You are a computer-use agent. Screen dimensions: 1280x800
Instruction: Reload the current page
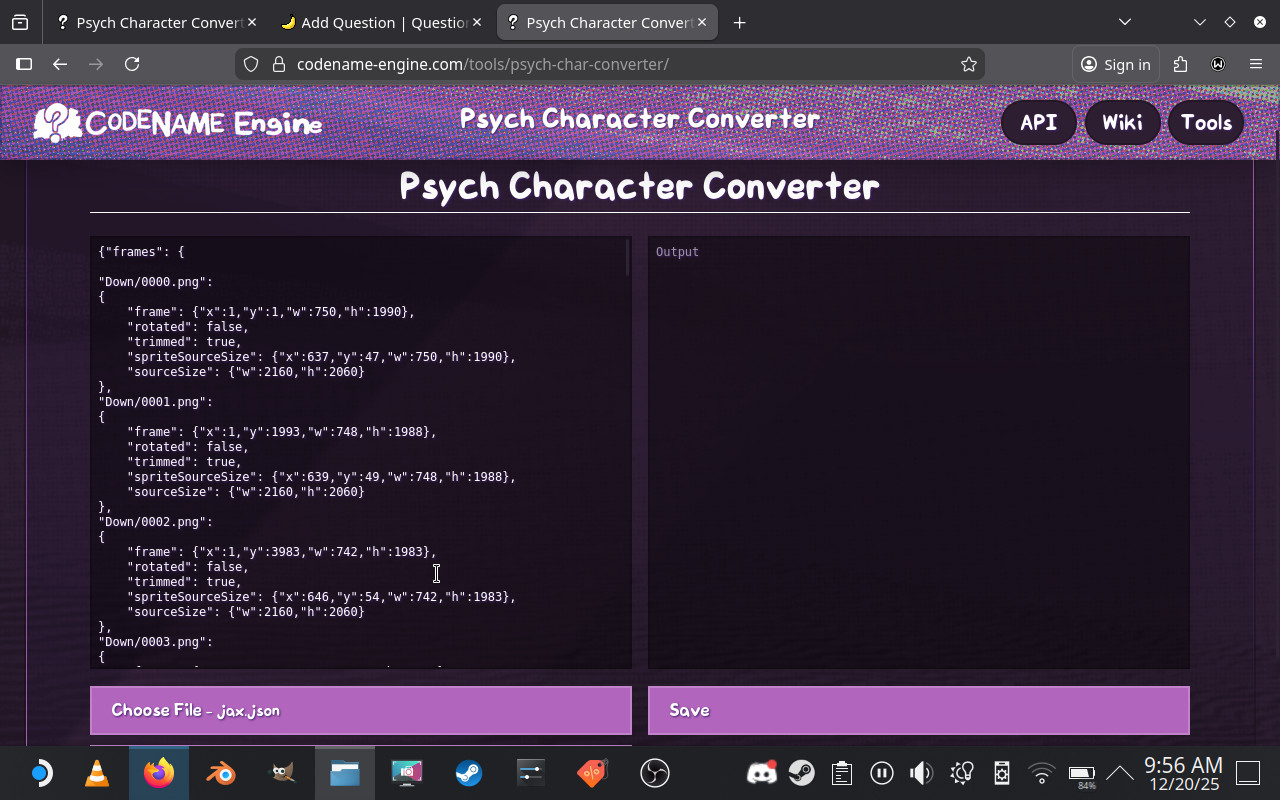(x=132, y=64)
